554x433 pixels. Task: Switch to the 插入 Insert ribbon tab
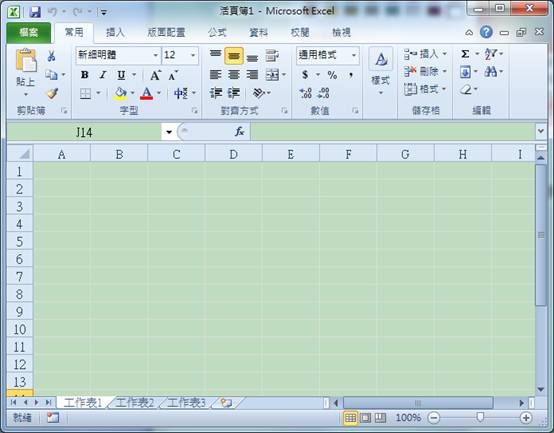(x=115, y=32)
